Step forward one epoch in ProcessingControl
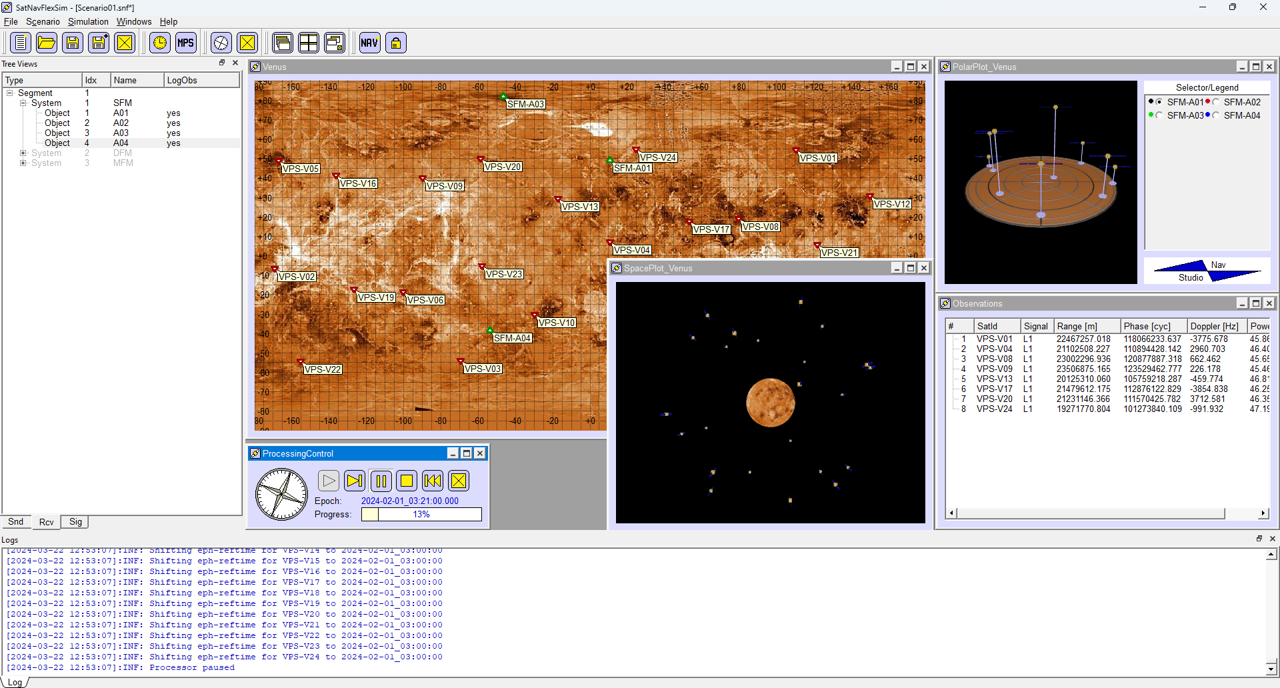The image size is (1280, 688). click(x=355, y=481)
